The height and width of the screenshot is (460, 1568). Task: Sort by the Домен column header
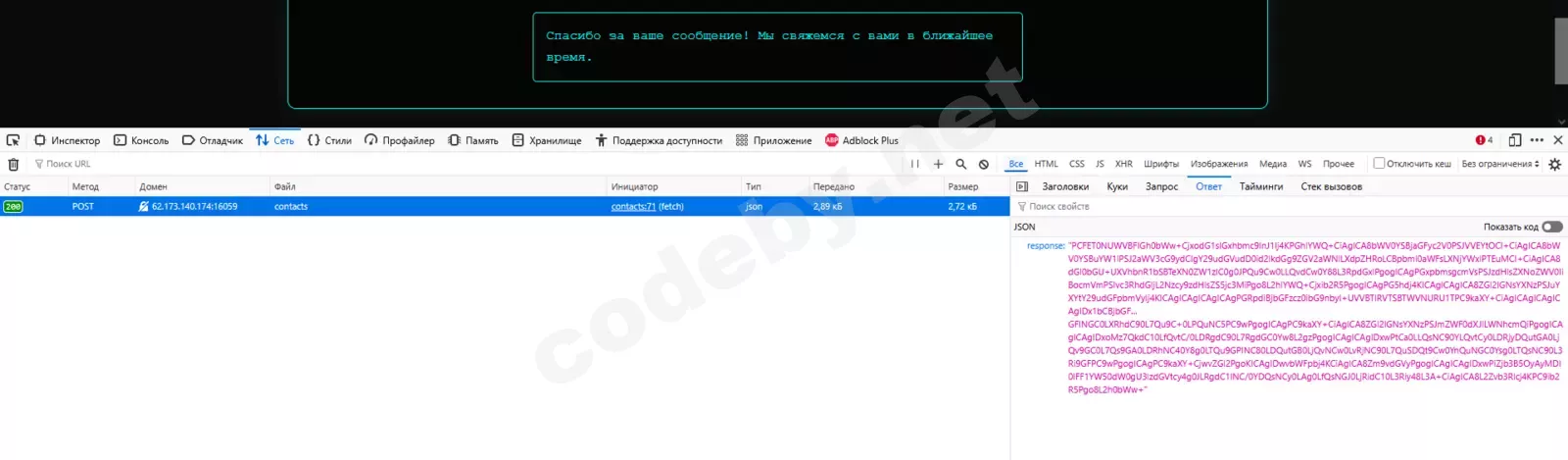(202, 186)
